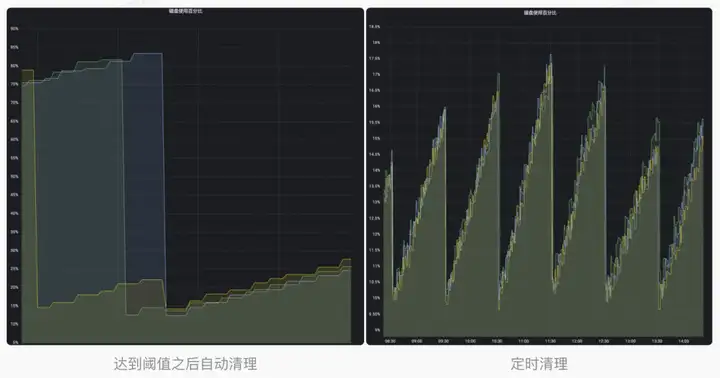The height and width of the screenshot is (378, 720).
Task: Click the 18.5% y-axis label
Action: click(x=375, y=27)
